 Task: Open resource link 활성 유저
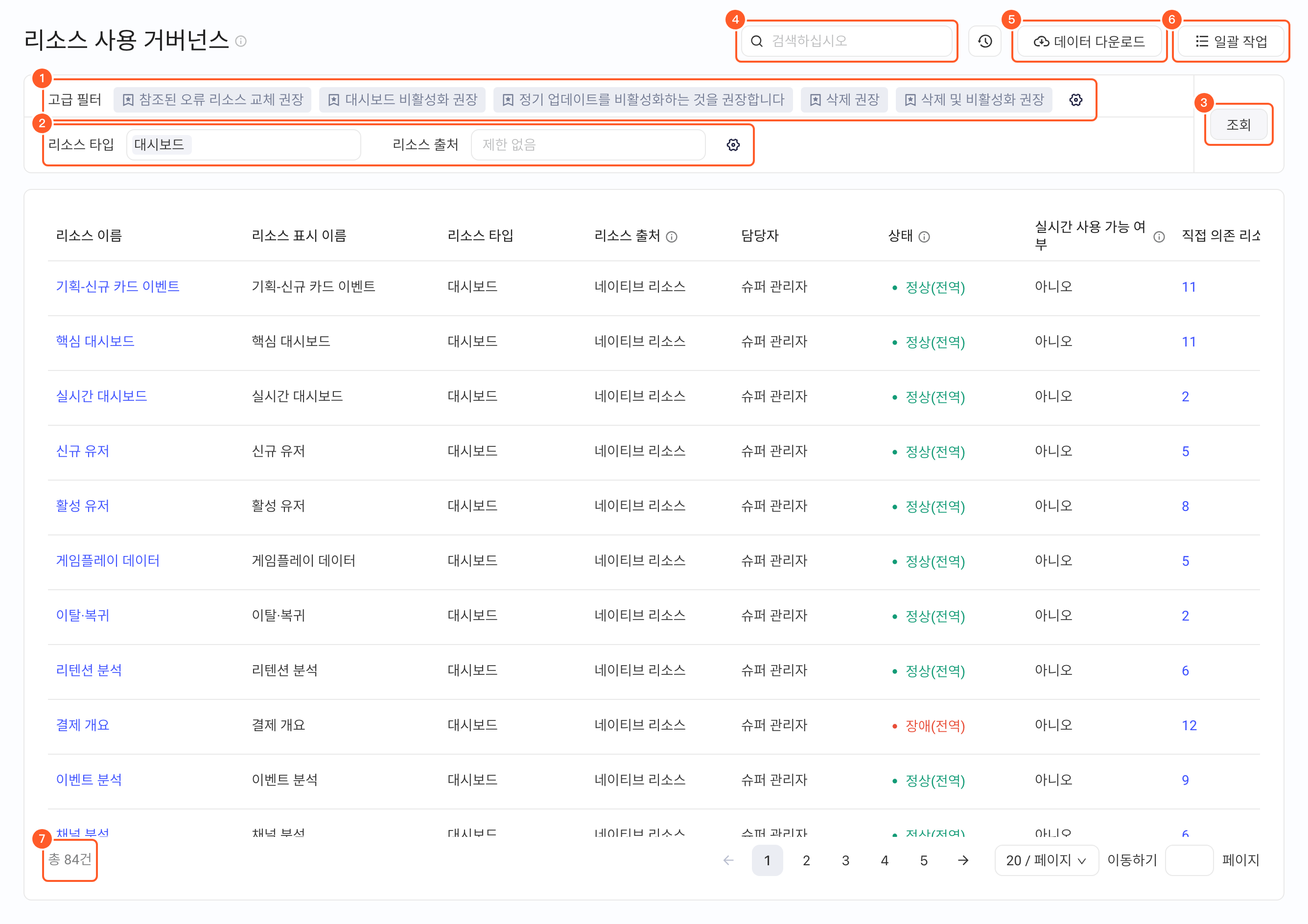(x=83, y=506)
